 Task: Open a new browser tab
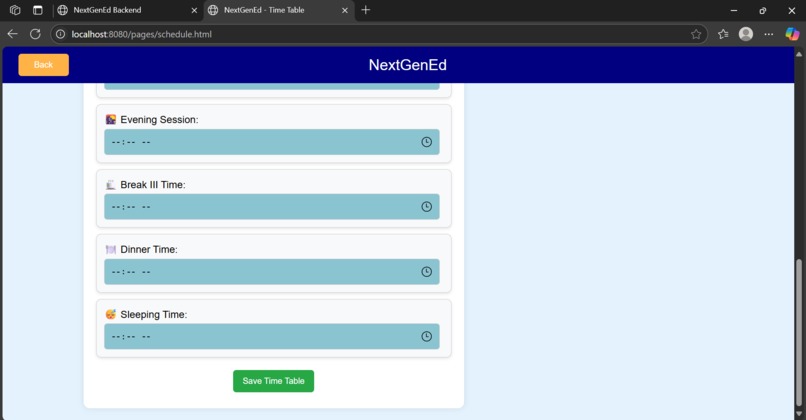365,10
